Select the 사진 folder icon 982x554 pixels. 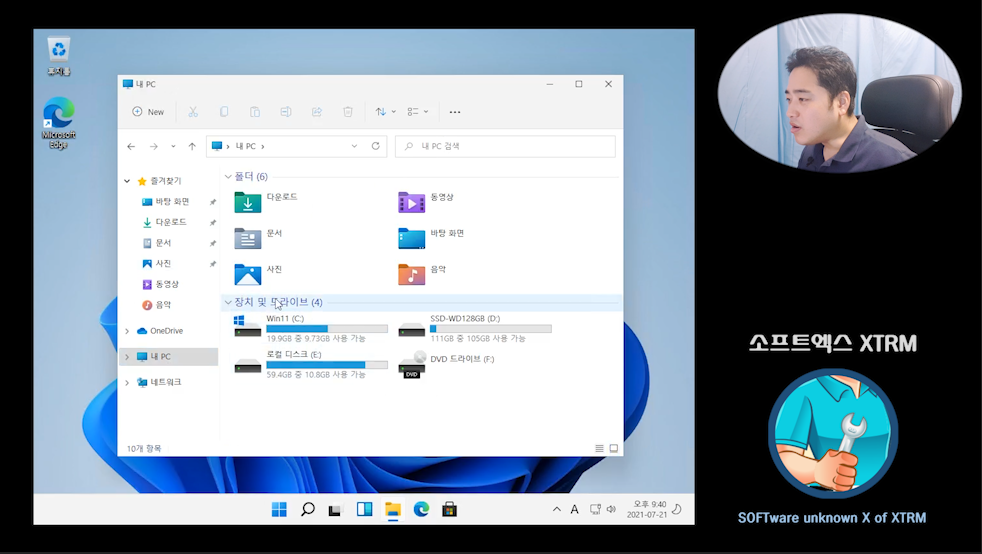[x=247, y=274]
